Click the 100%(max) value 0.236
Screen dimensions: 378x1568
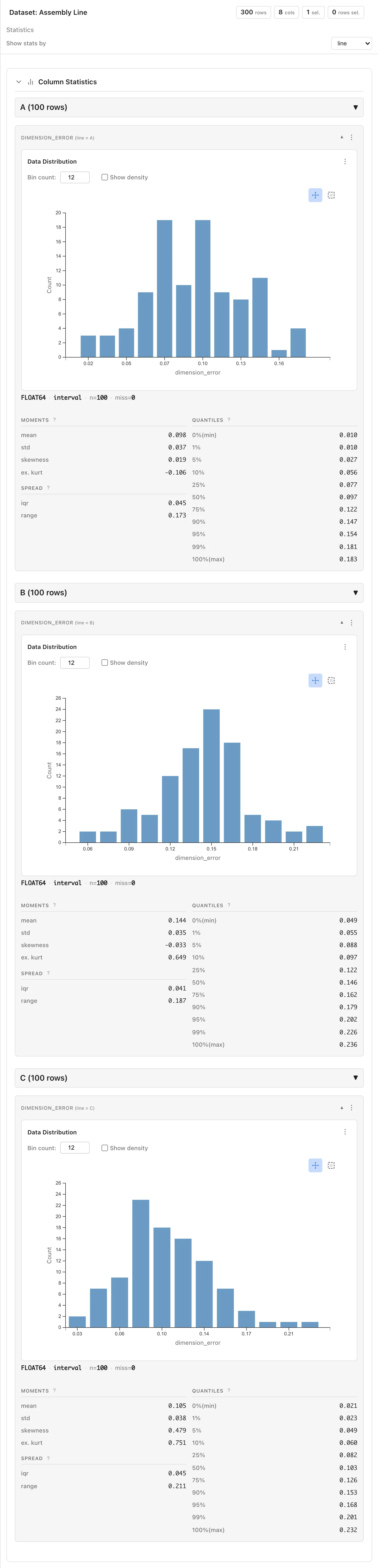click(348, 1044)
